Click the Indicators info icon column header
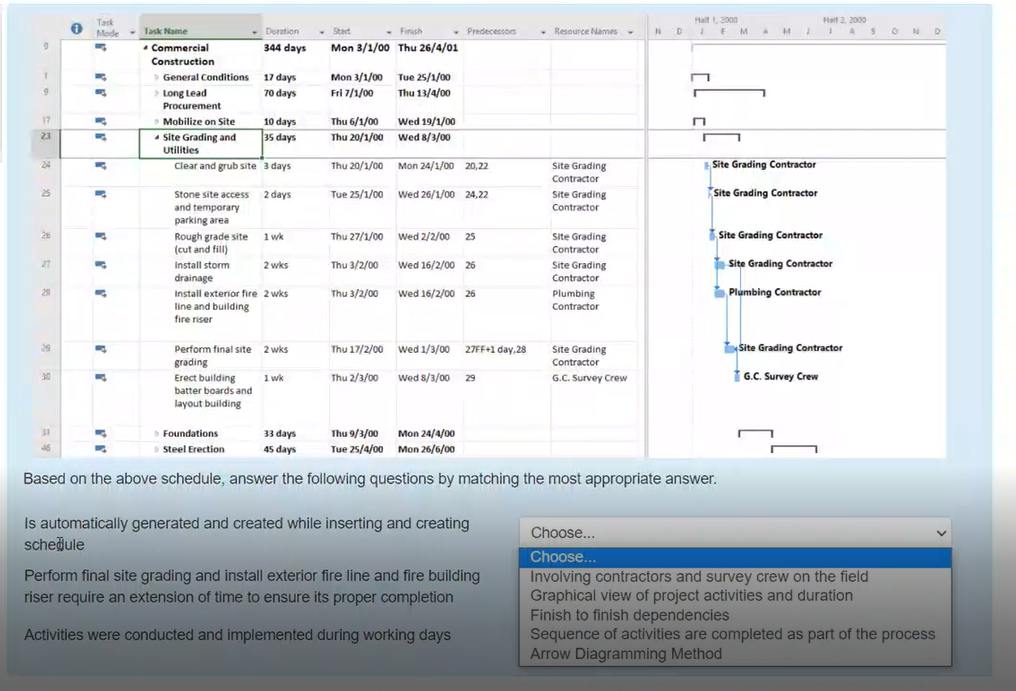The height and width of the screenshot is (691, 1016). click(x=77, y=29)
